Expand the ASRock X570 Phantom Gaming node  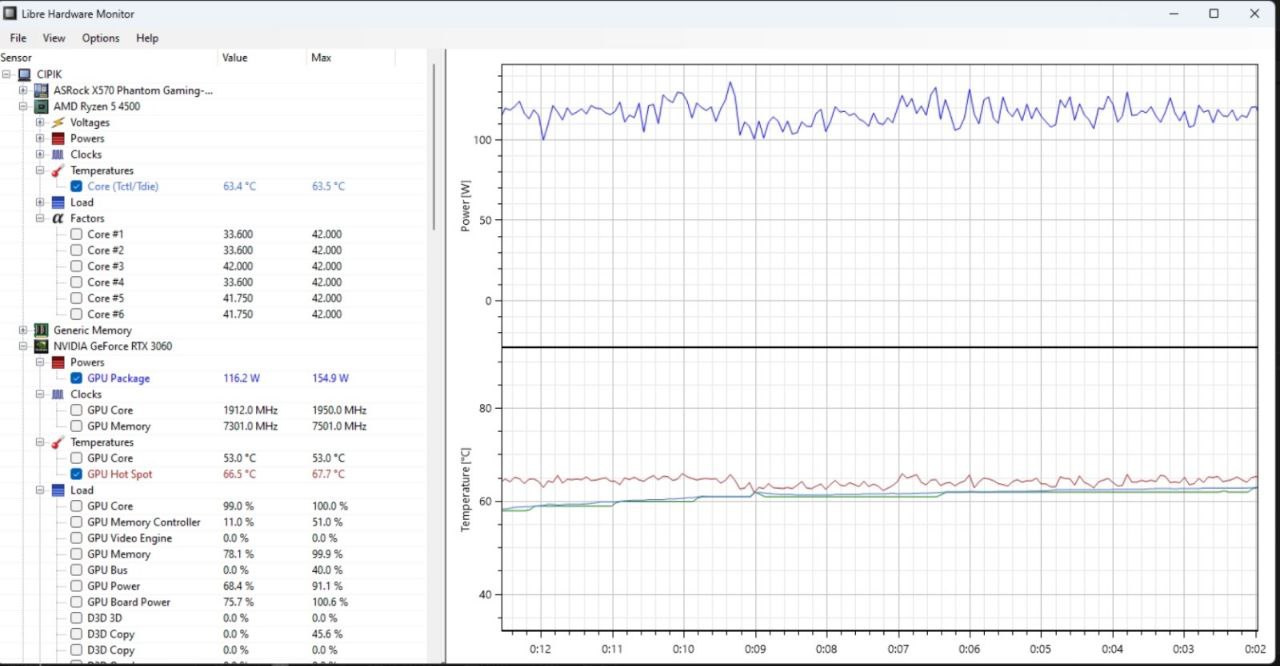23,90
